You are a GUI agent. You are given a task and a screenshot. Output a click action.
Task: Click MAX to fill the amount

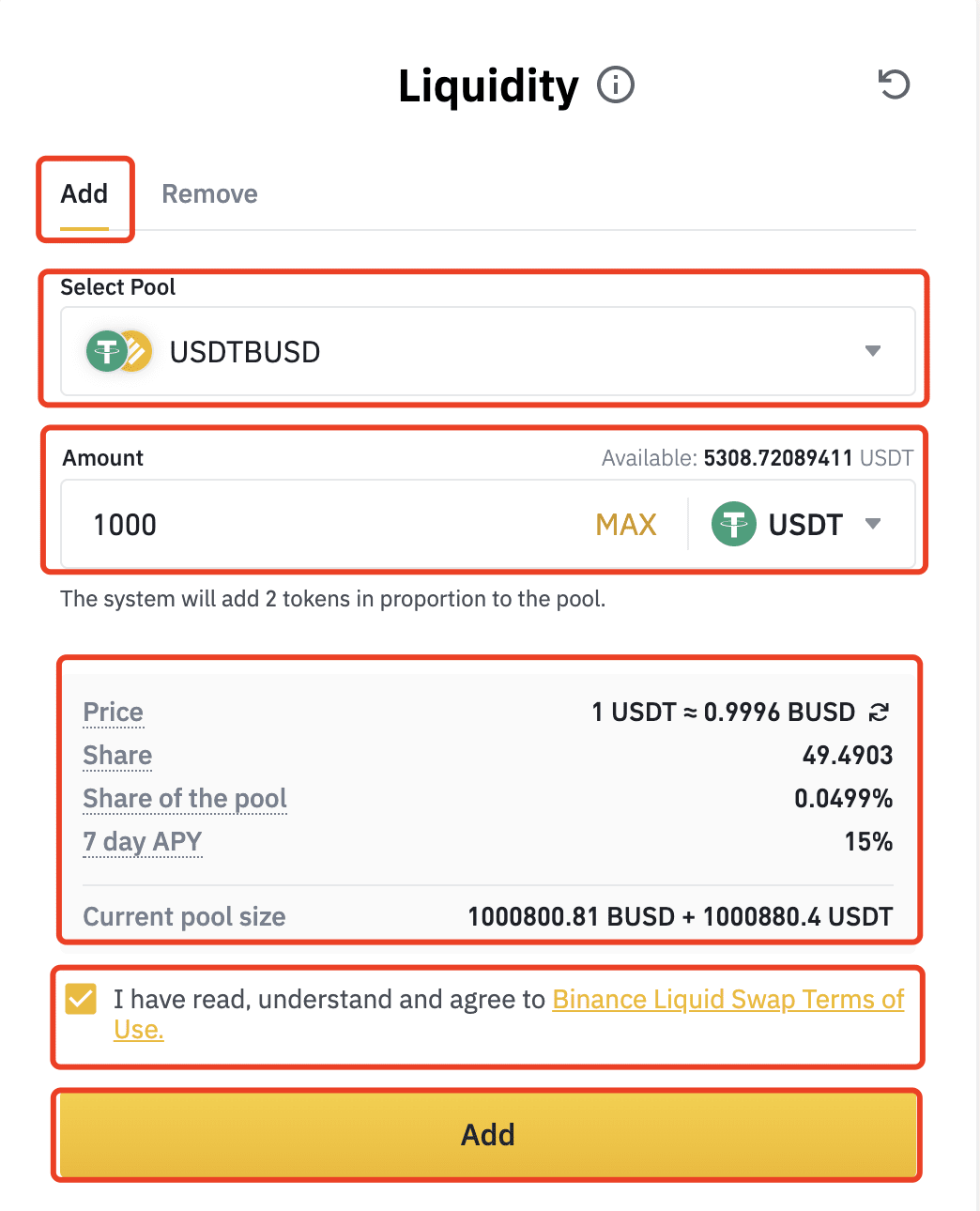point(626,525)
